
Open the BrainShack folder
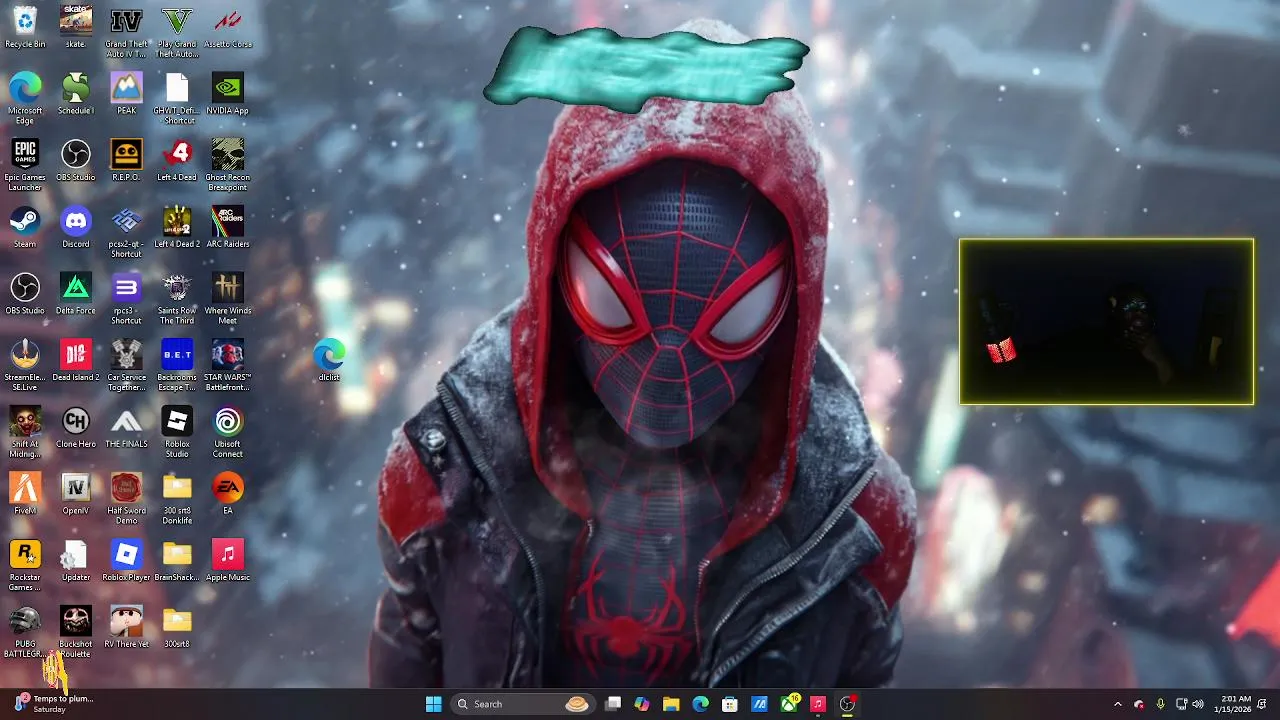pyautogui.click(x=177, y=560)
